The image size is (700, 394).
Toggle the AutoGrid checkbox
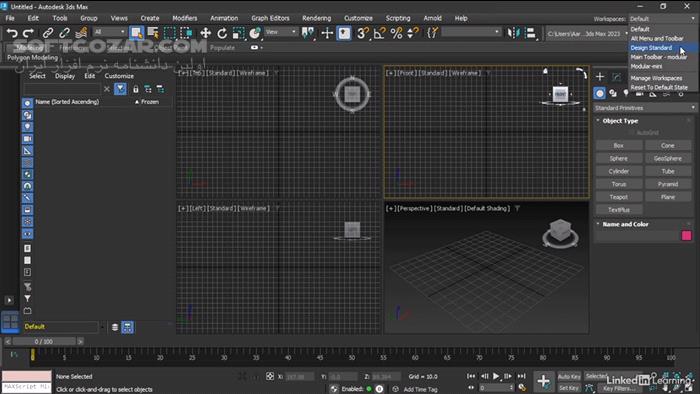click(x=632, y=133)
